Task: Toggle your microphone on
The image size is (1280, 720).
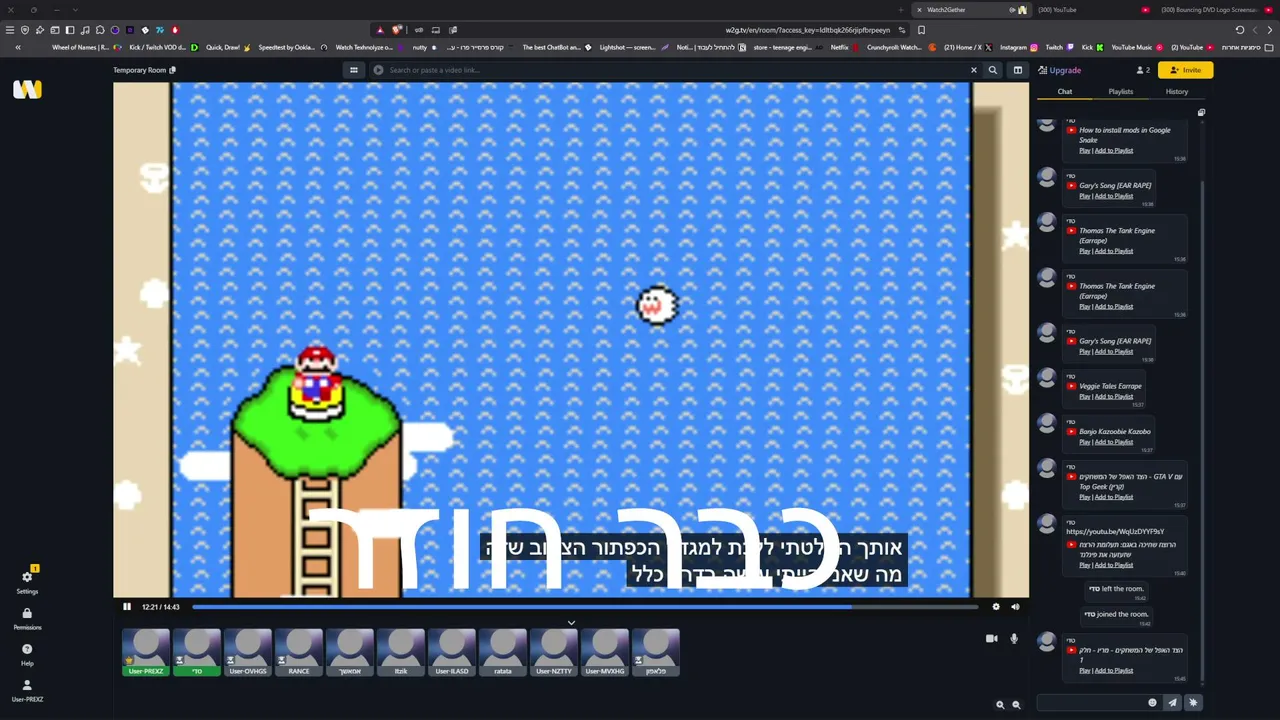Action: coord(1014,638)
